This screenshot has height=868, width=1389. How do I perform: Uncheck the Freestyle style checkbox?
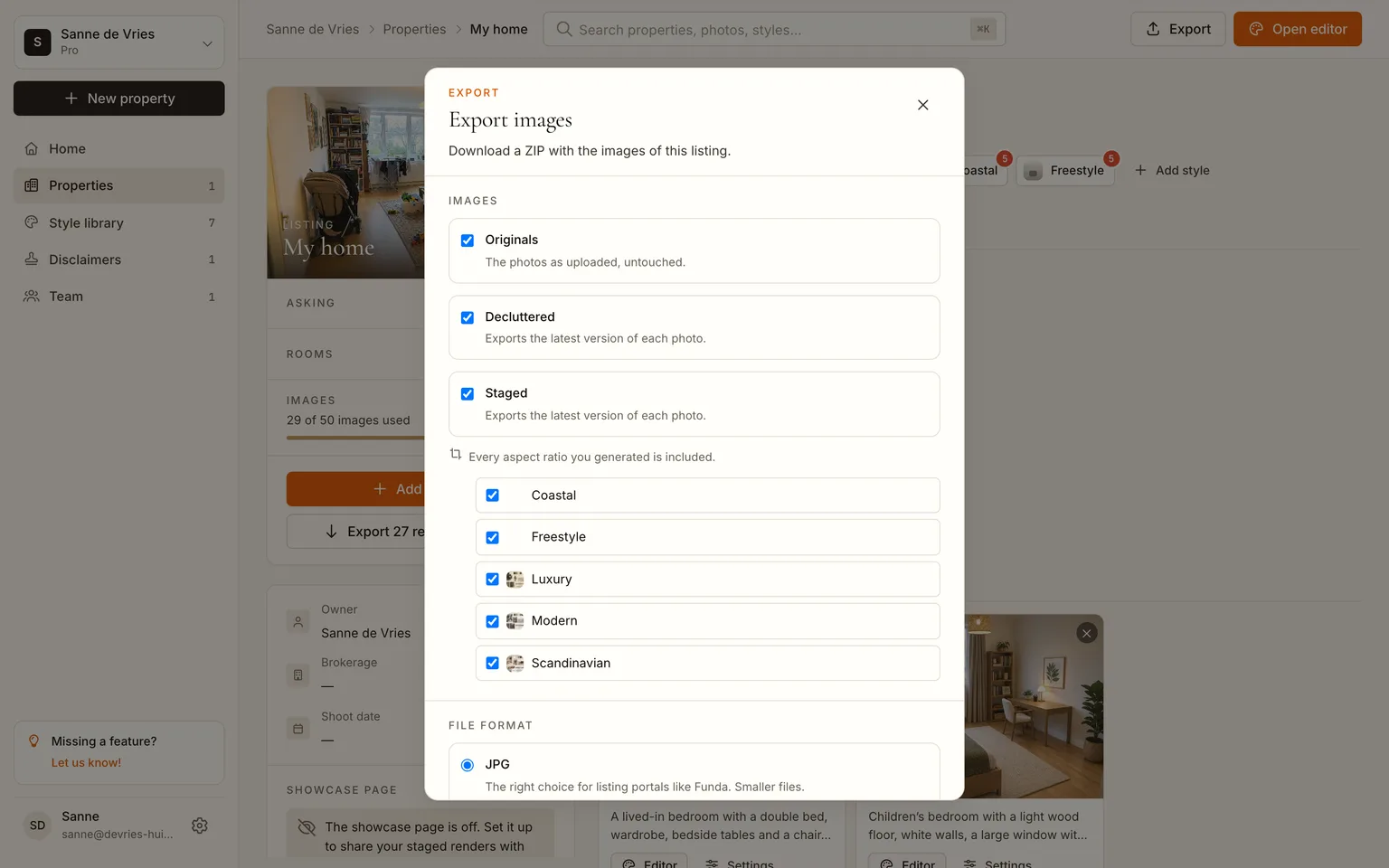tap(493, 537)
